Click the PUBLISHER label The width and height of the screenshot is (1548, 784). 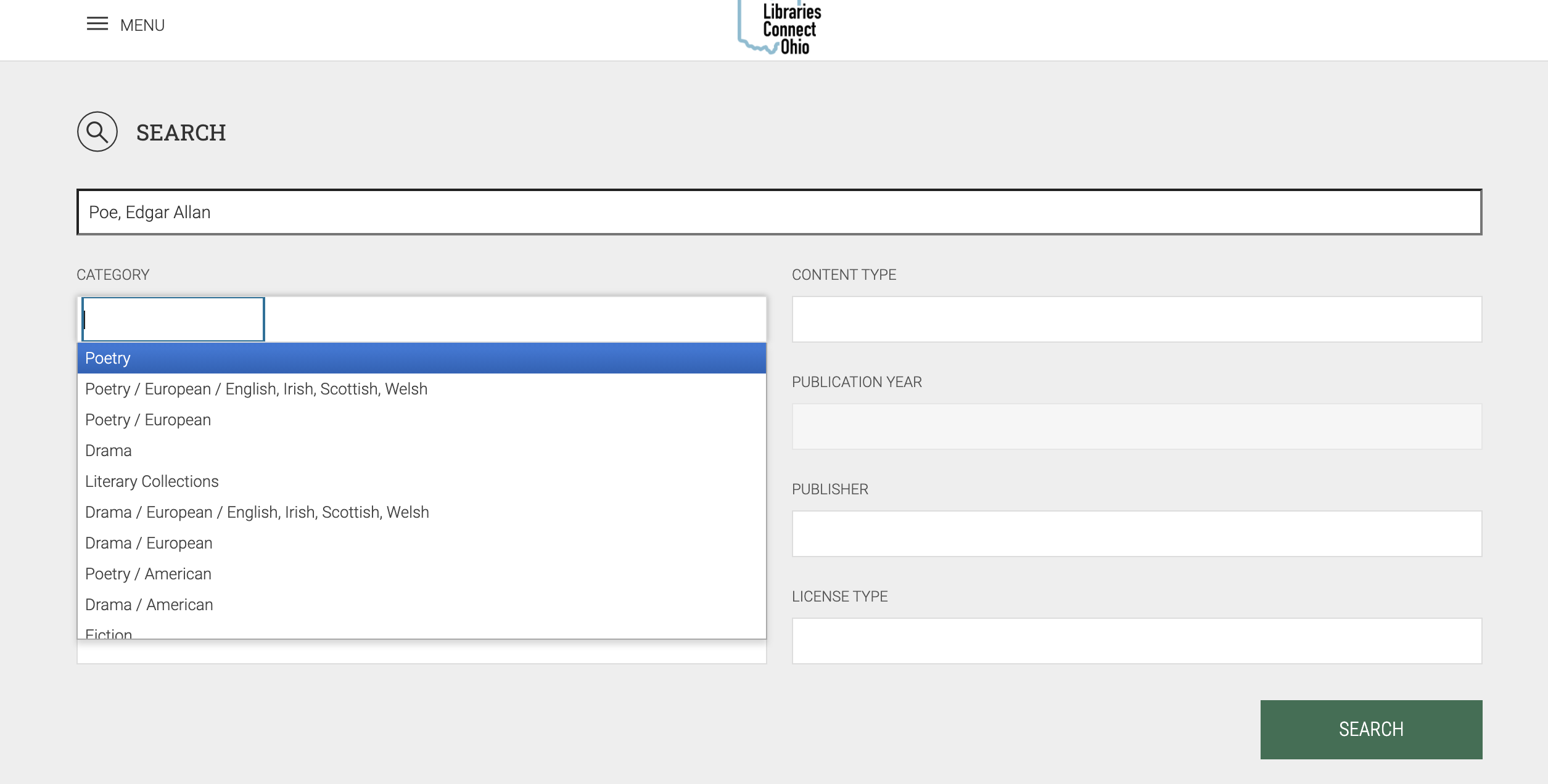coord(830,489)
